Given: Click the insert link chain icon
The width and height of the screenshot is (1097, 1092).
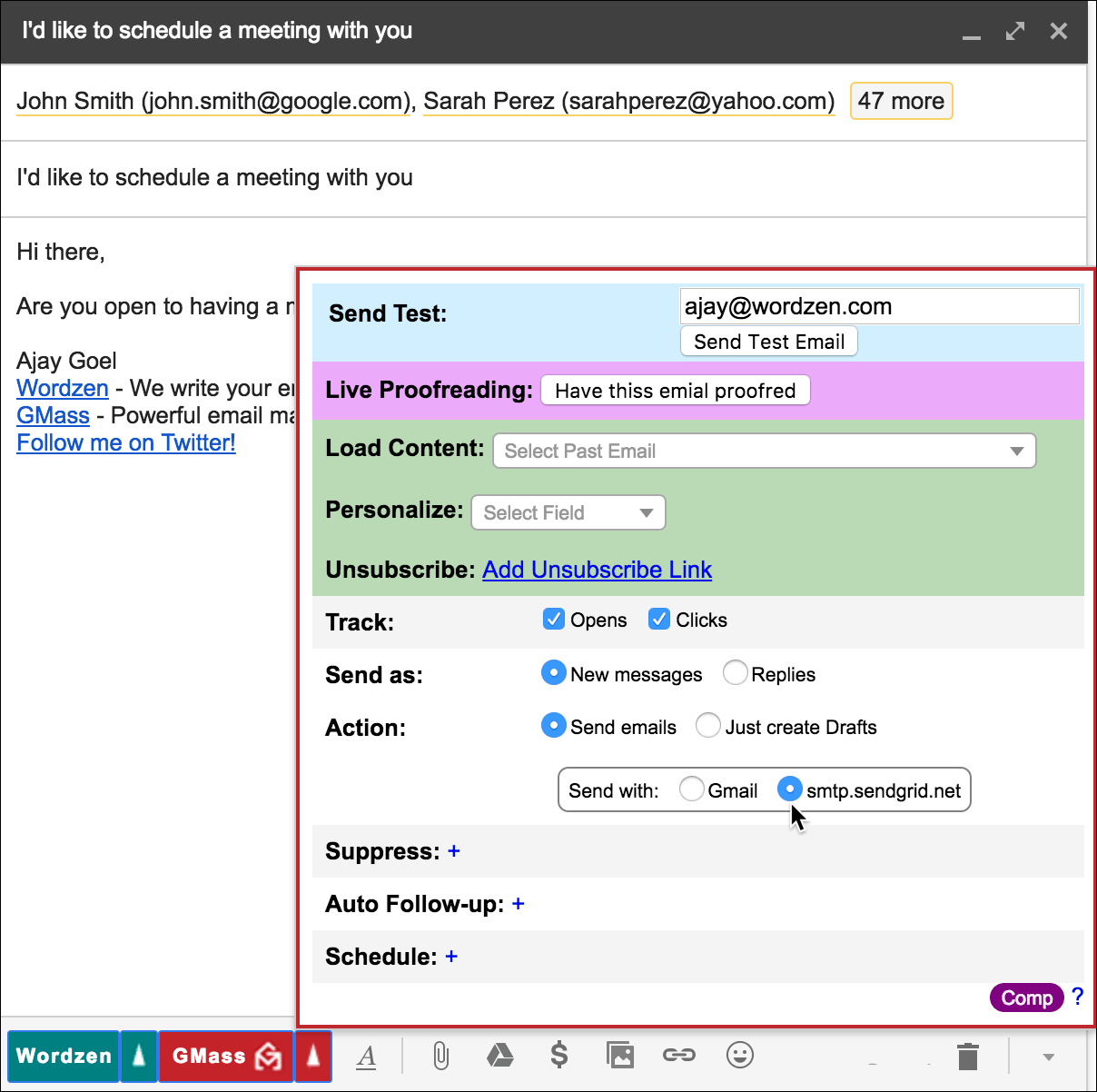Looking at the screenshot, I should pos(679,1056).
